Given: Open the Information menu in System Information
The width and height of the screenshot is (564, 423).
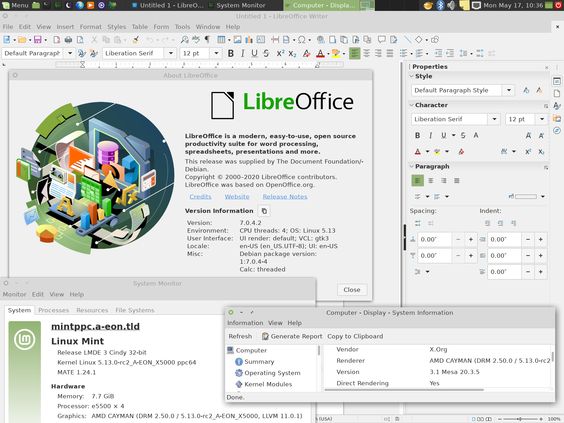Looking at the screenshot, I should click(245, 323).
